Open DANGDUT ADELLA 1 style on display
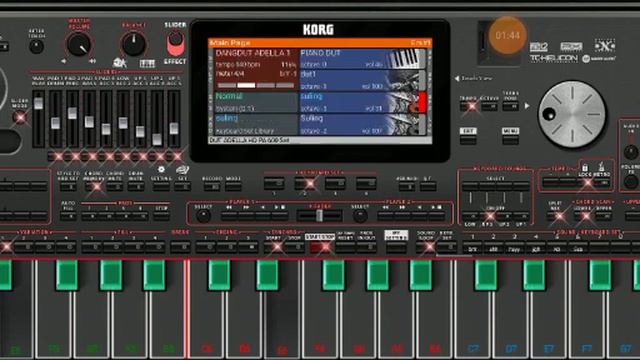This screenshot has width=640, height=360. click(x=256, y=69)
